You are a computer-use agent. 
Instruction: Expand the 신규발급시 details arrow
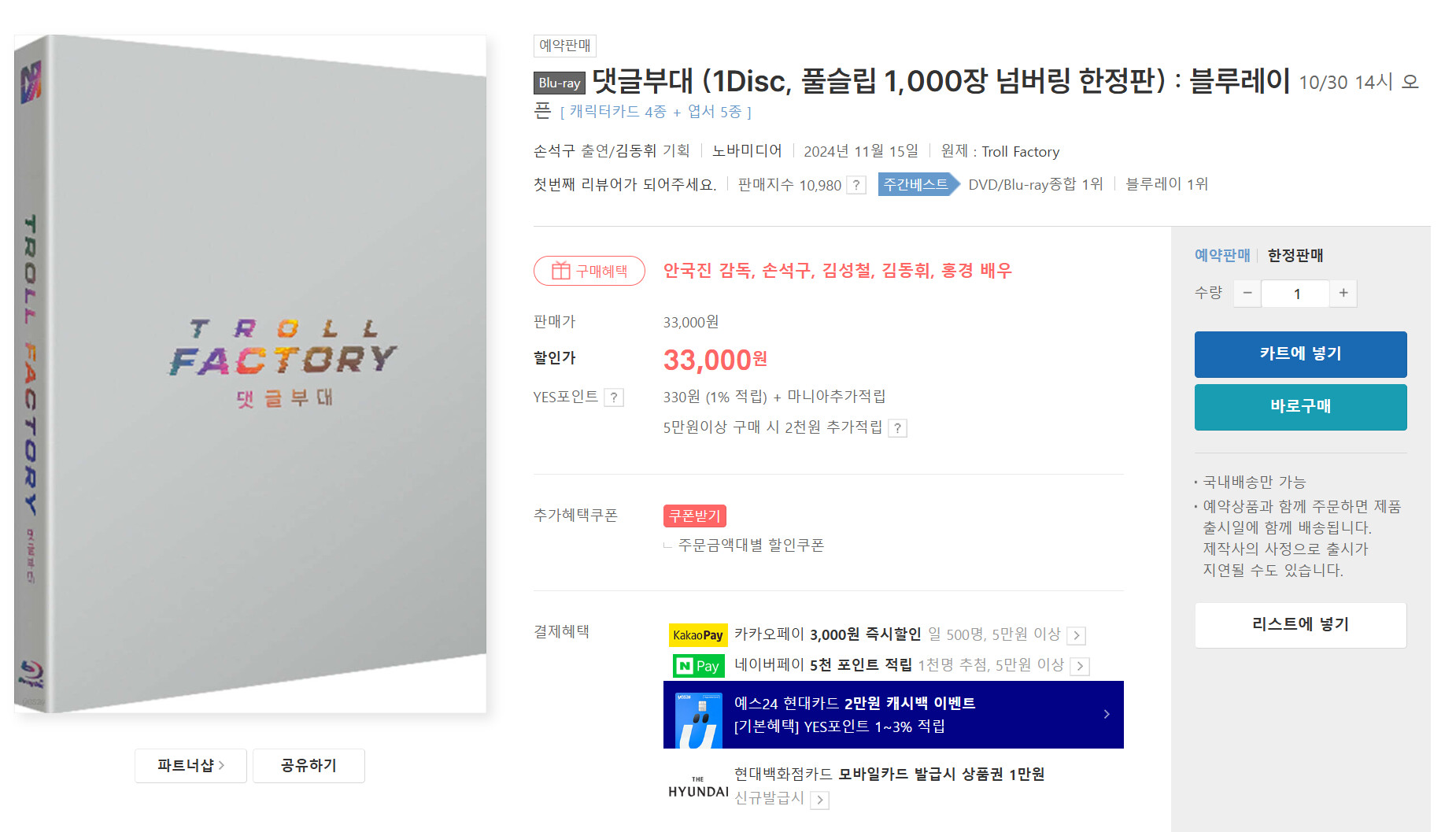coord(820,801)
